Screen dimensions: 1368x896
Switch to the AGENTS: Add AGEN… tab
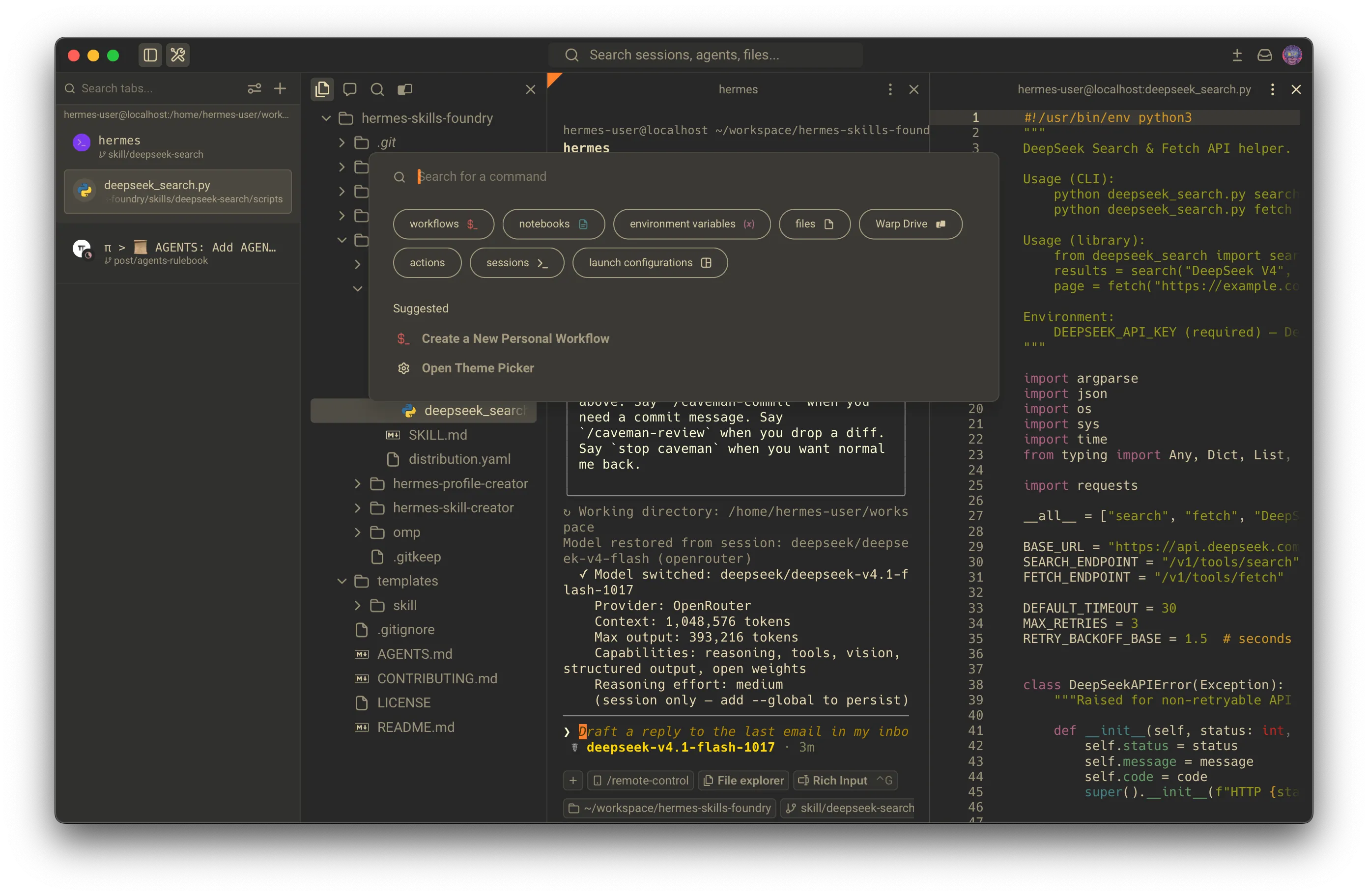pyautogui.click(x=177, y=253)
